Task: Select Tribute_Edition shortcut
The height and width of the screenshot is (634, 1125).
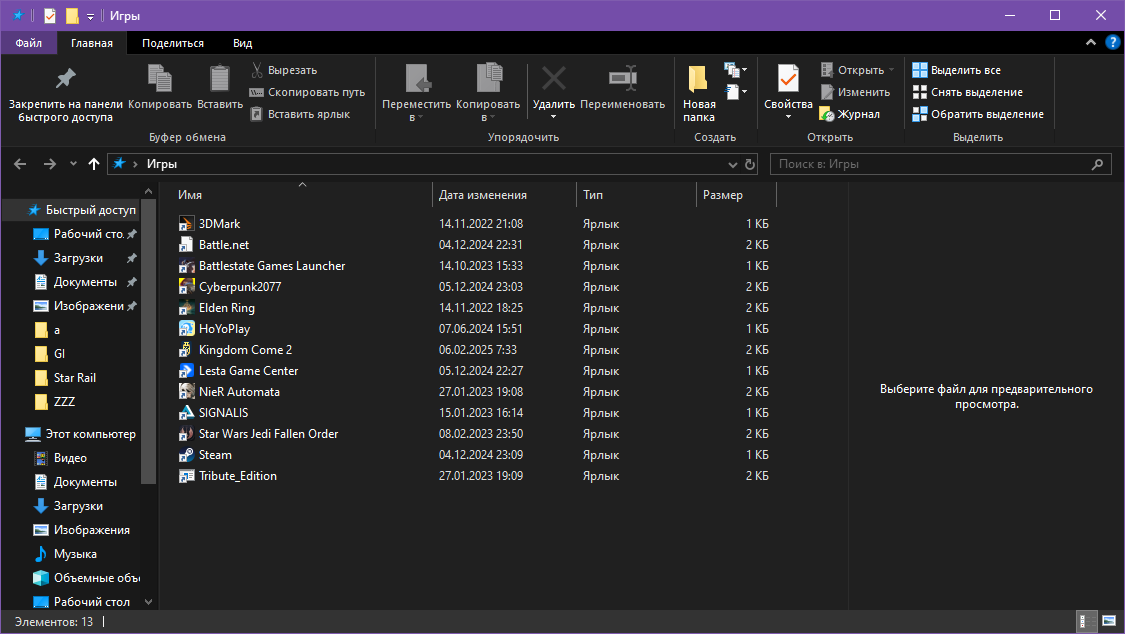Action: [237, 476]
